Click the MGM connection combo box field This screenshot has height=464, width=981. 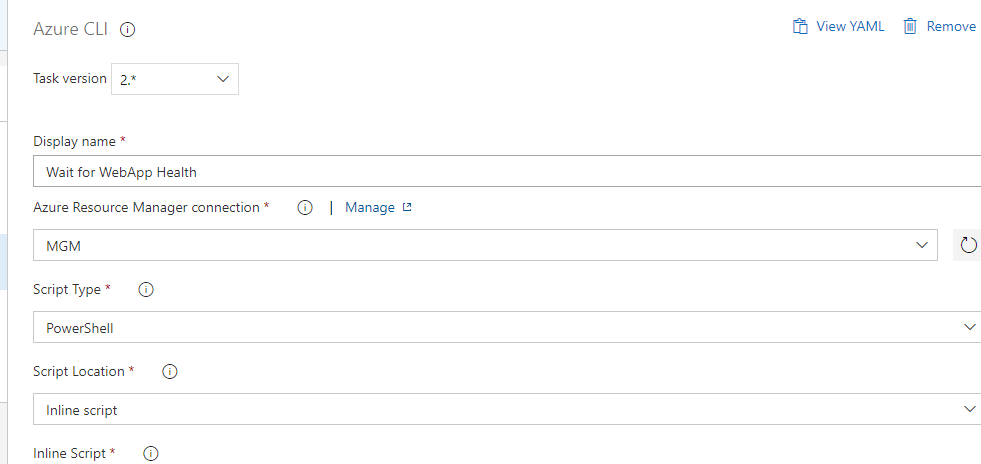point(470,245)
